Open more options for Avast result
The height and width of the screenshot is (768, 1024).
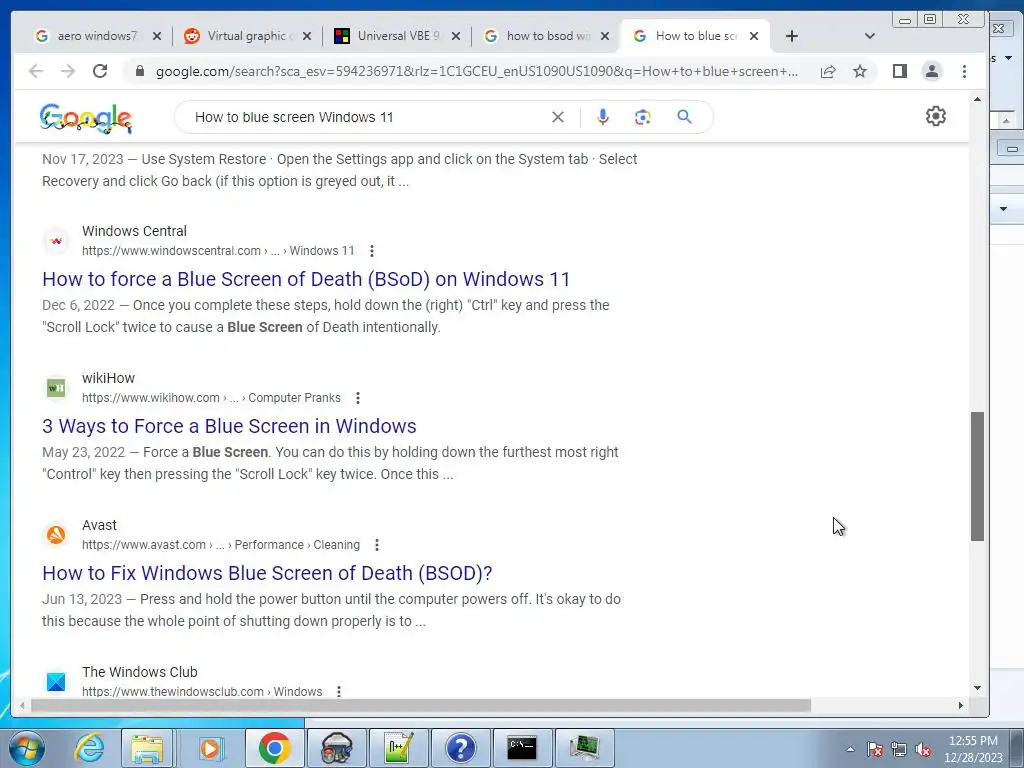click(x=377, y=545)
